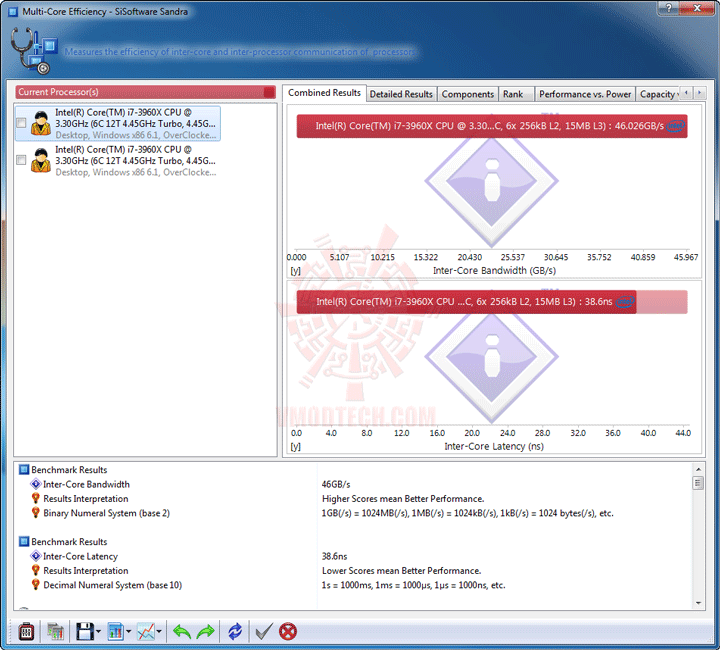Click the 38.6ns value in results list
Viewport: 720px width, 650px height.
point(334,556)
